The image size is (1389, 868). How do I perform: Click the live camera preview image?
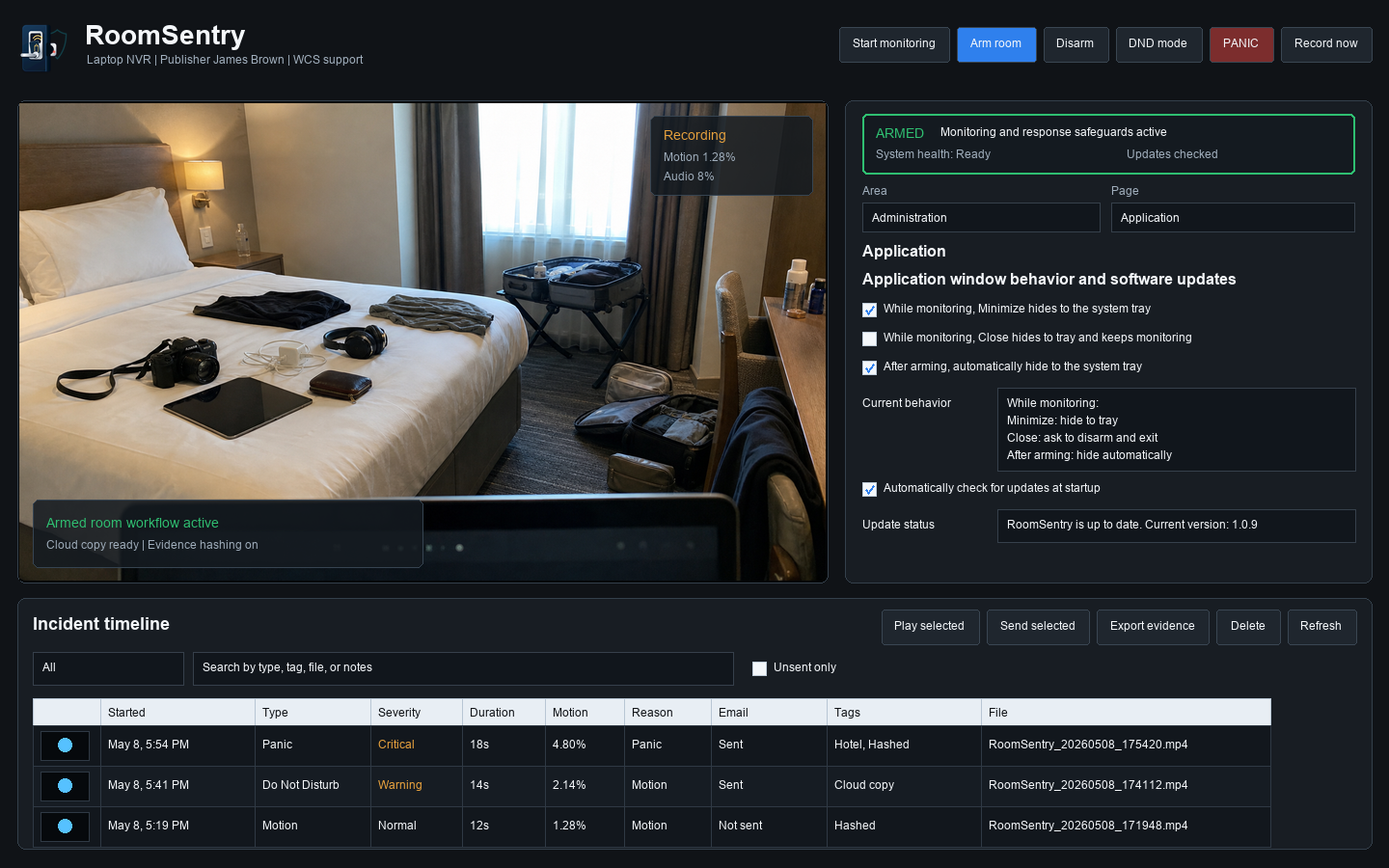coord(422,342)
